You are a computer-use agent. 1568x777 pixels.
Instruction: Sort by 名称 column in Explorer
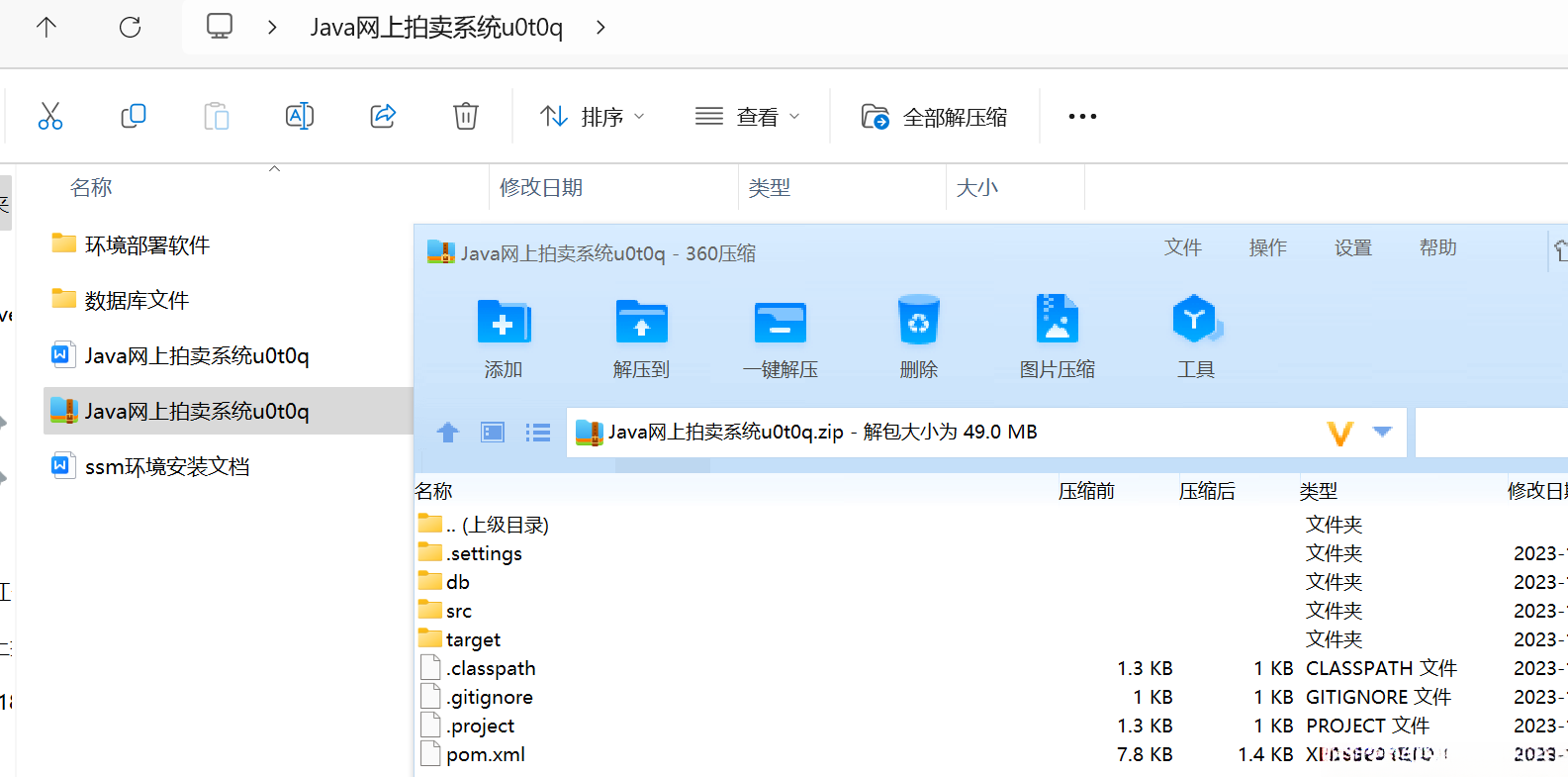pos(91,187)
